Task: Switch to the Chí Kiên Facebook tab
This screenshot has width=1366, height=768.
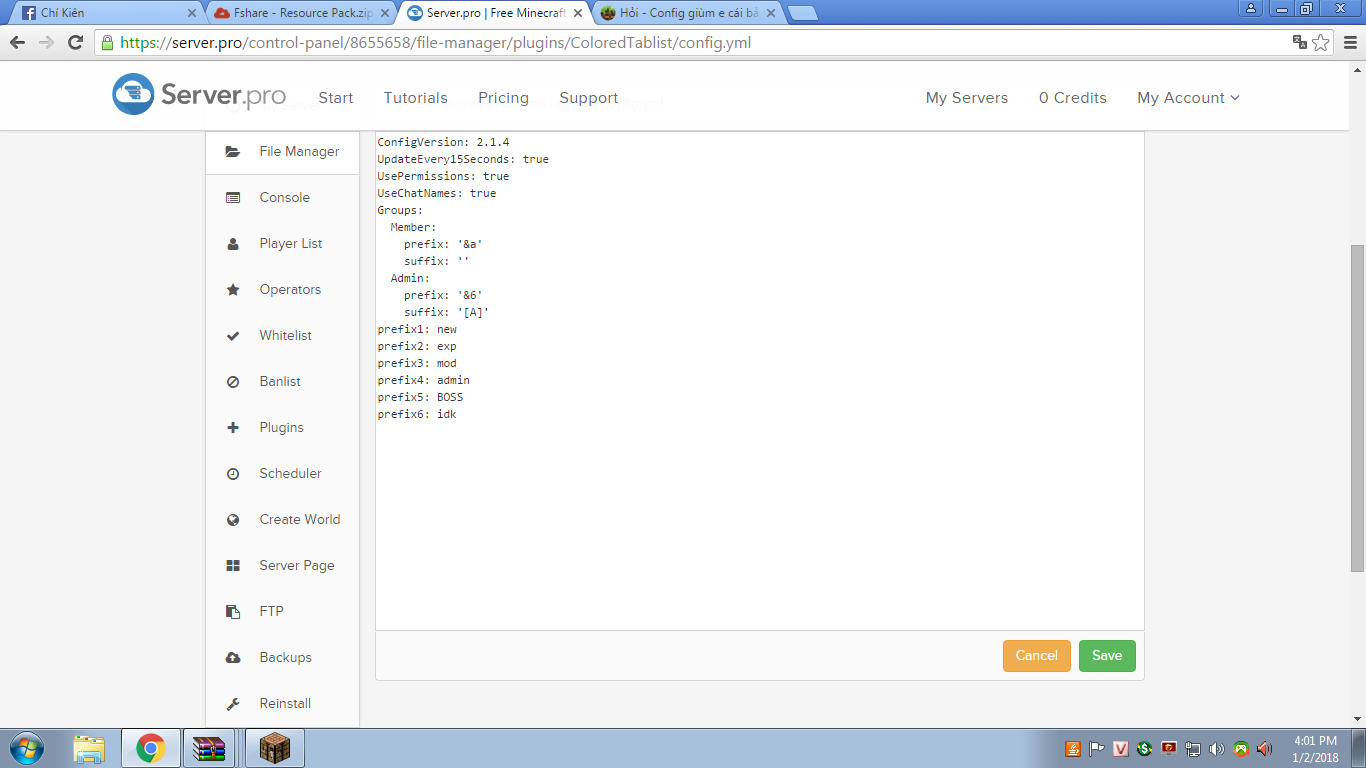Action: [106, 13]
